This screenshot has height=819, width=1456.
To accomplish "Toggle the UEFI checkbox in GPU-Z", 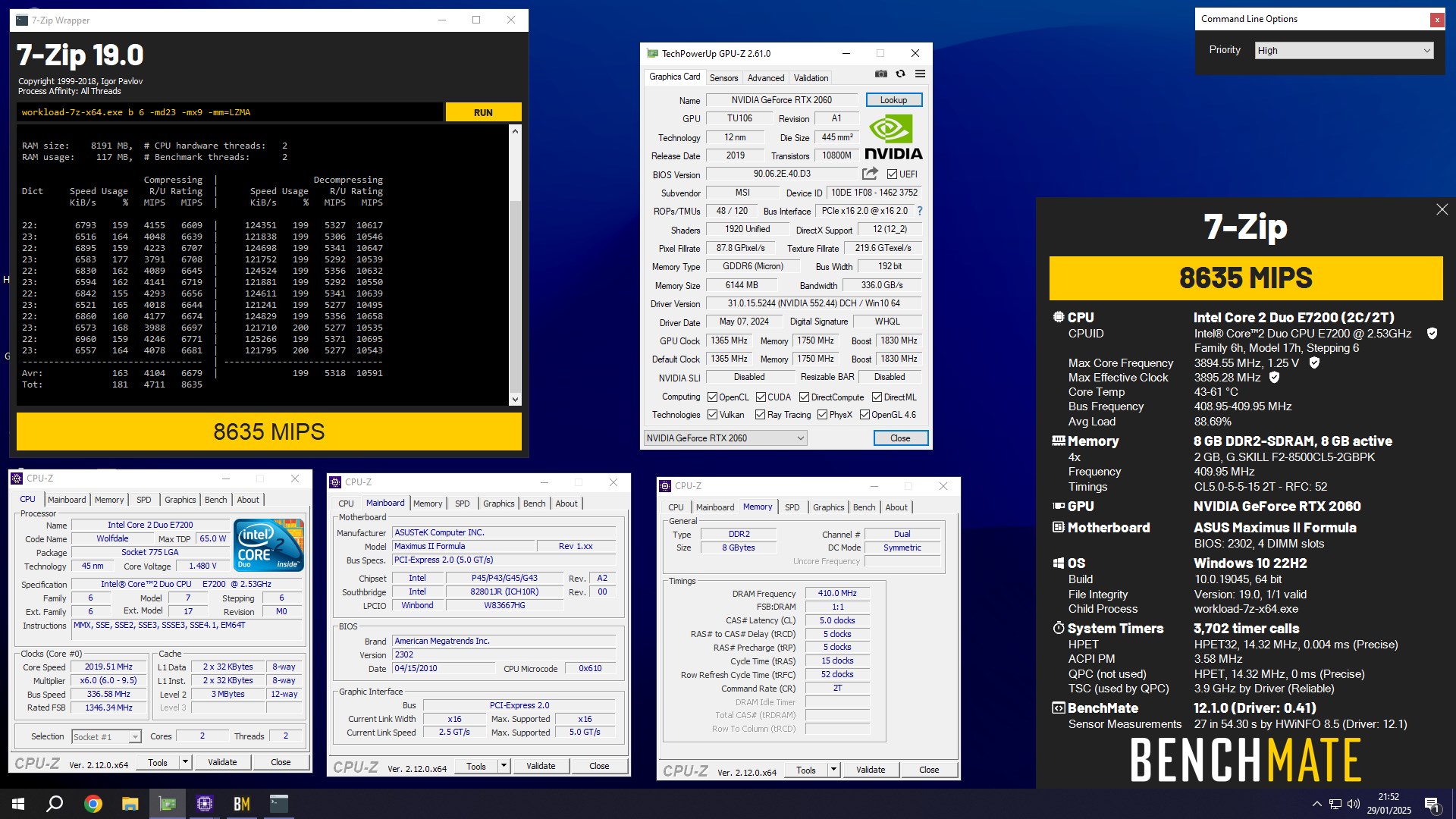I will coord(892,174).
